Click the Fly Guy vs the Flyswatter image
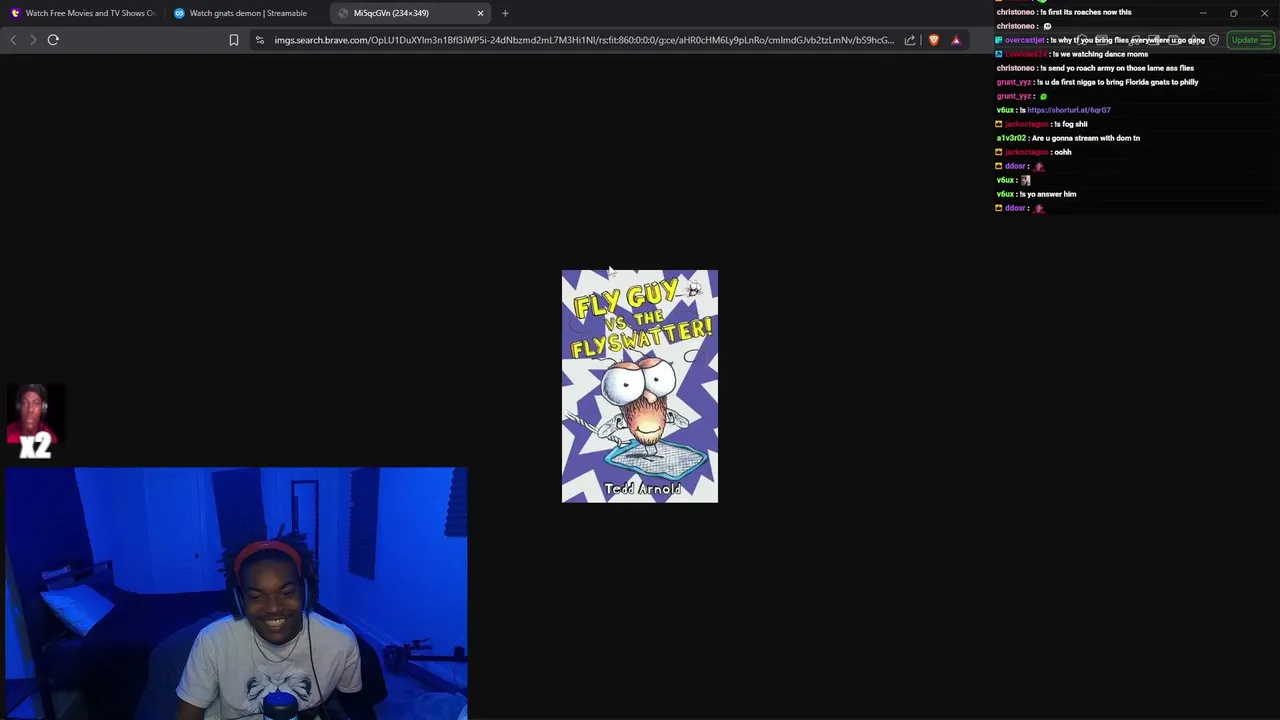 (x=640, y=386)
